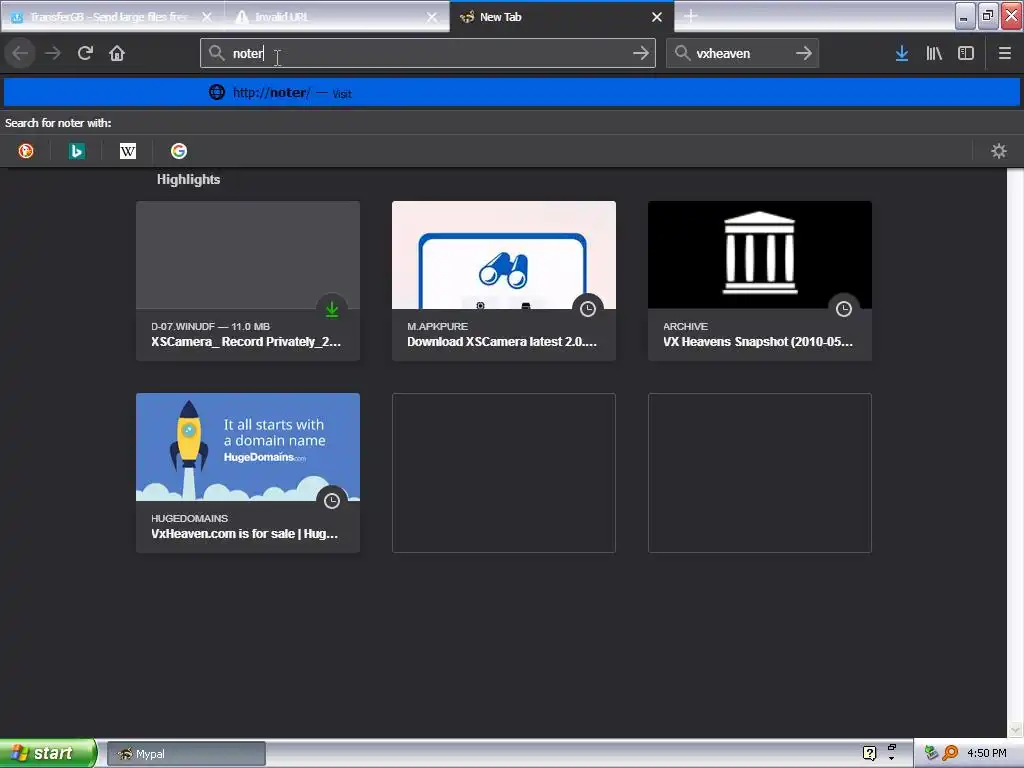Image resolution: width=1024 pixels, height=768 pixels.
Task: Toggle the sidebar view icon
Action: 966,53
